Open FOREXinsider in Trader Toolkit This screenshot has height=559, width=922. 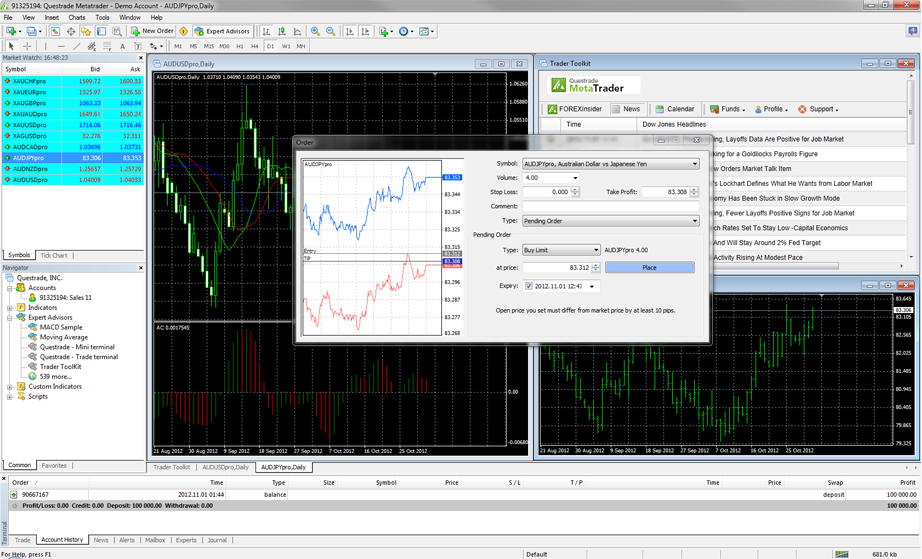(x=574, y=109)
